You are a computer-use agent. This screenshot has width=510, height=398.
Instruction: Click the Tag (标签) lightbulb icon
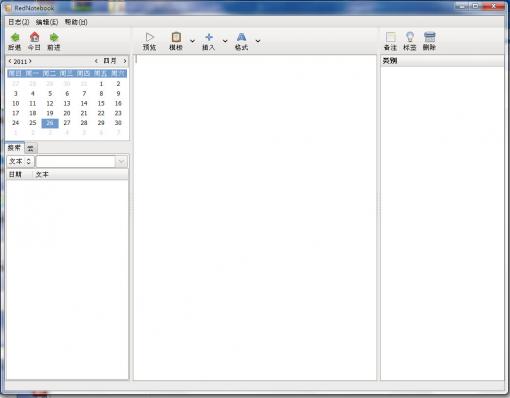click(x=410, y=37)
